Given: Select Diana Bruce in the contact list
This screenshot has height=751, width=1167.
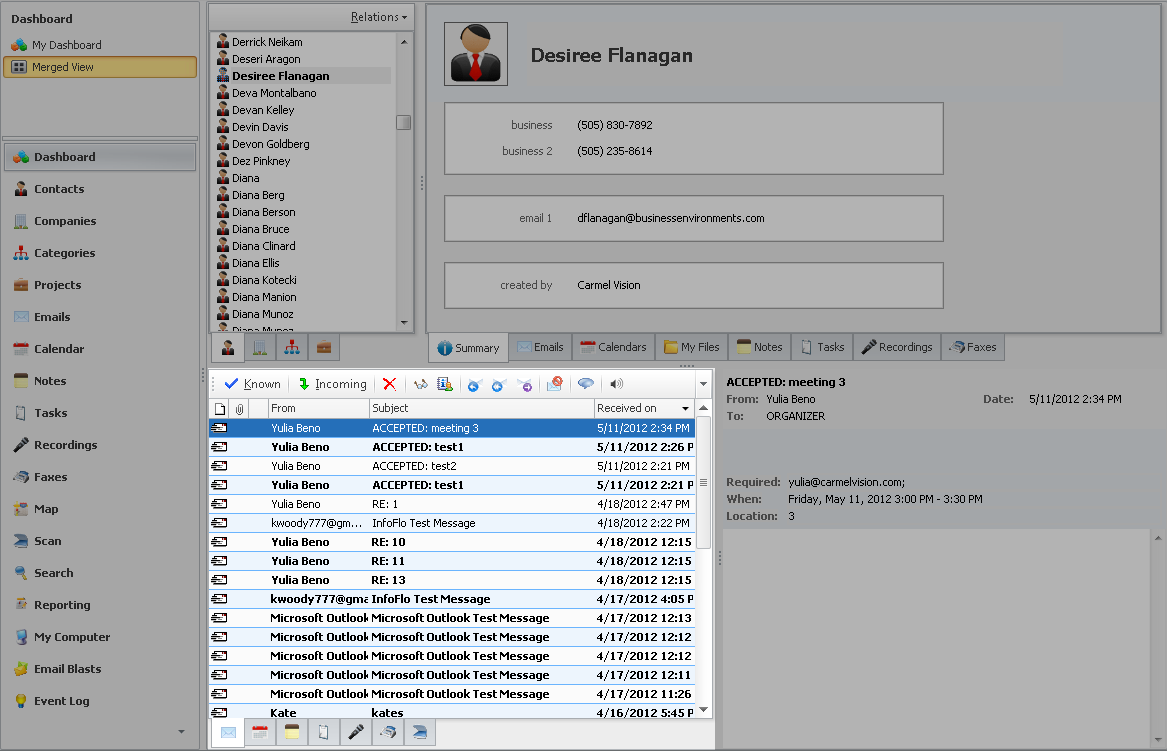Looking at the screenshot, I should (x=260, y=229).
